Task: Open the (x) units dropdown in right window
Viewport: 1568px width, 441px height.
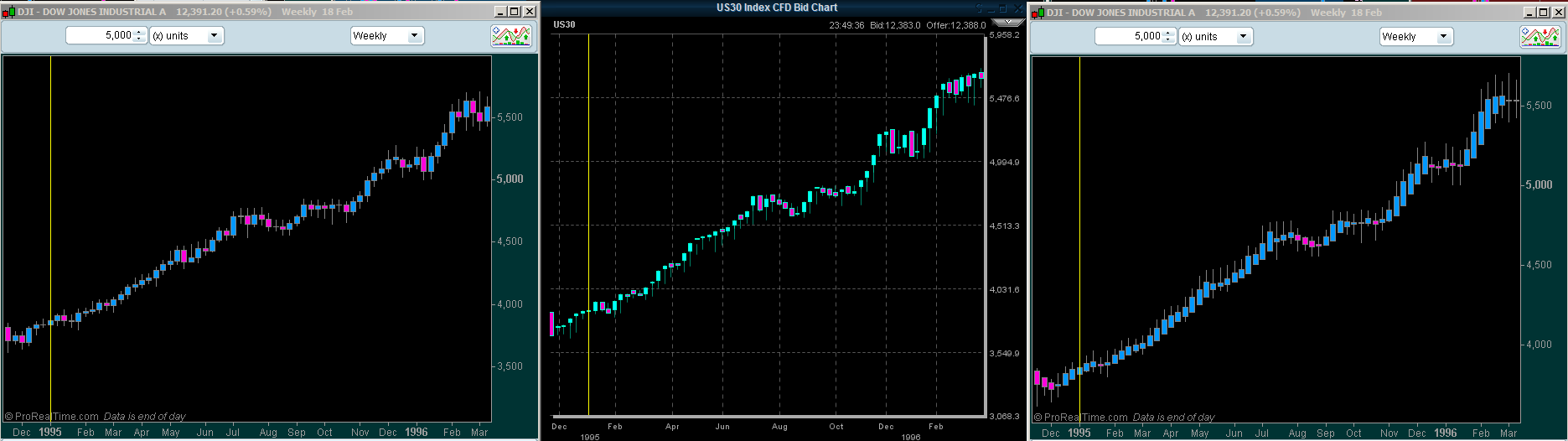Action: [x=1244, y=37]
